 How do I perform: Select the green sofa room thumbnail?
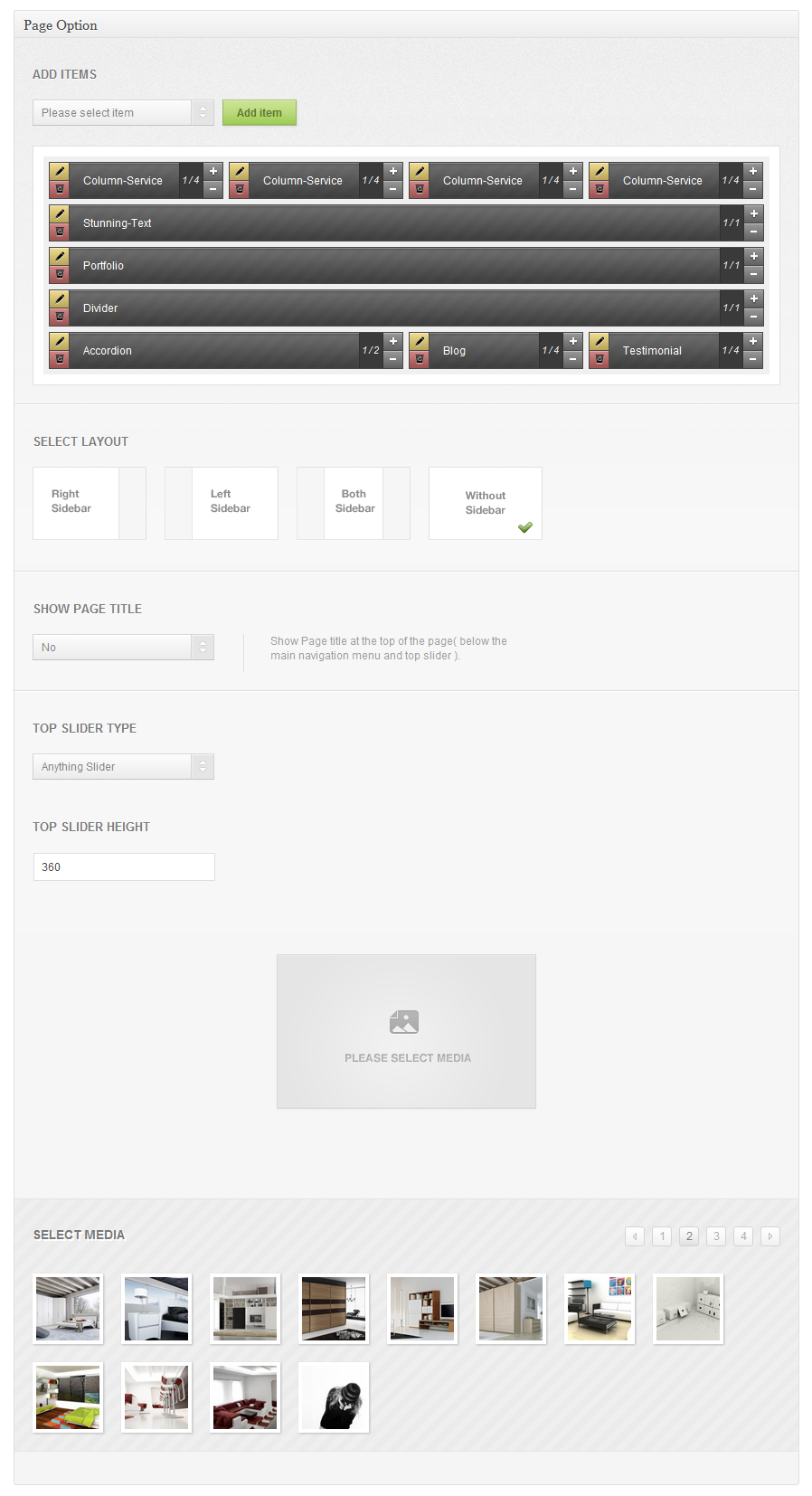[68, 1397]
